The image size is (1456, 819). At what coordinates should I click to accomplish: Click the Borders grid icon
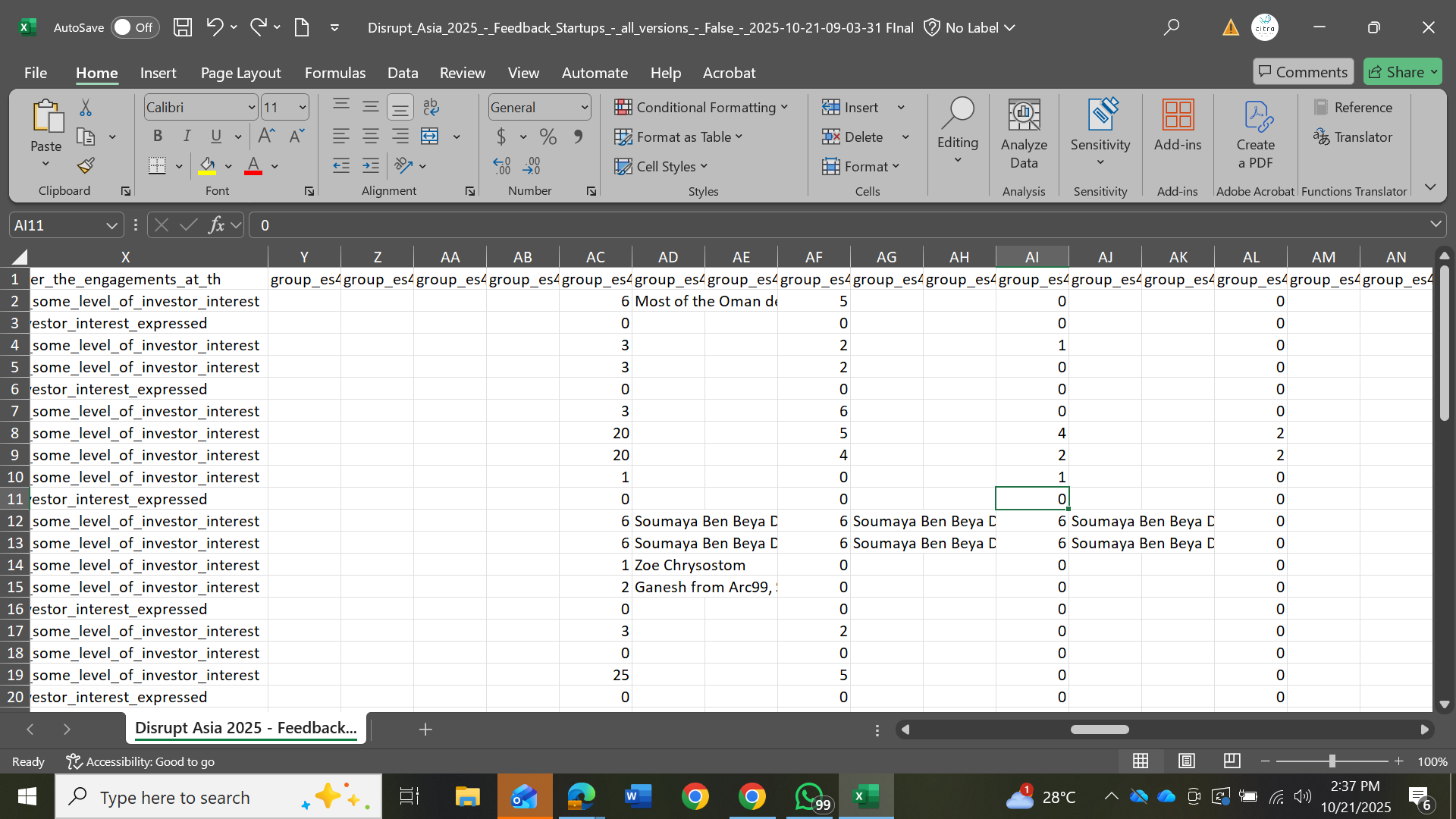[x=157, y=165]
